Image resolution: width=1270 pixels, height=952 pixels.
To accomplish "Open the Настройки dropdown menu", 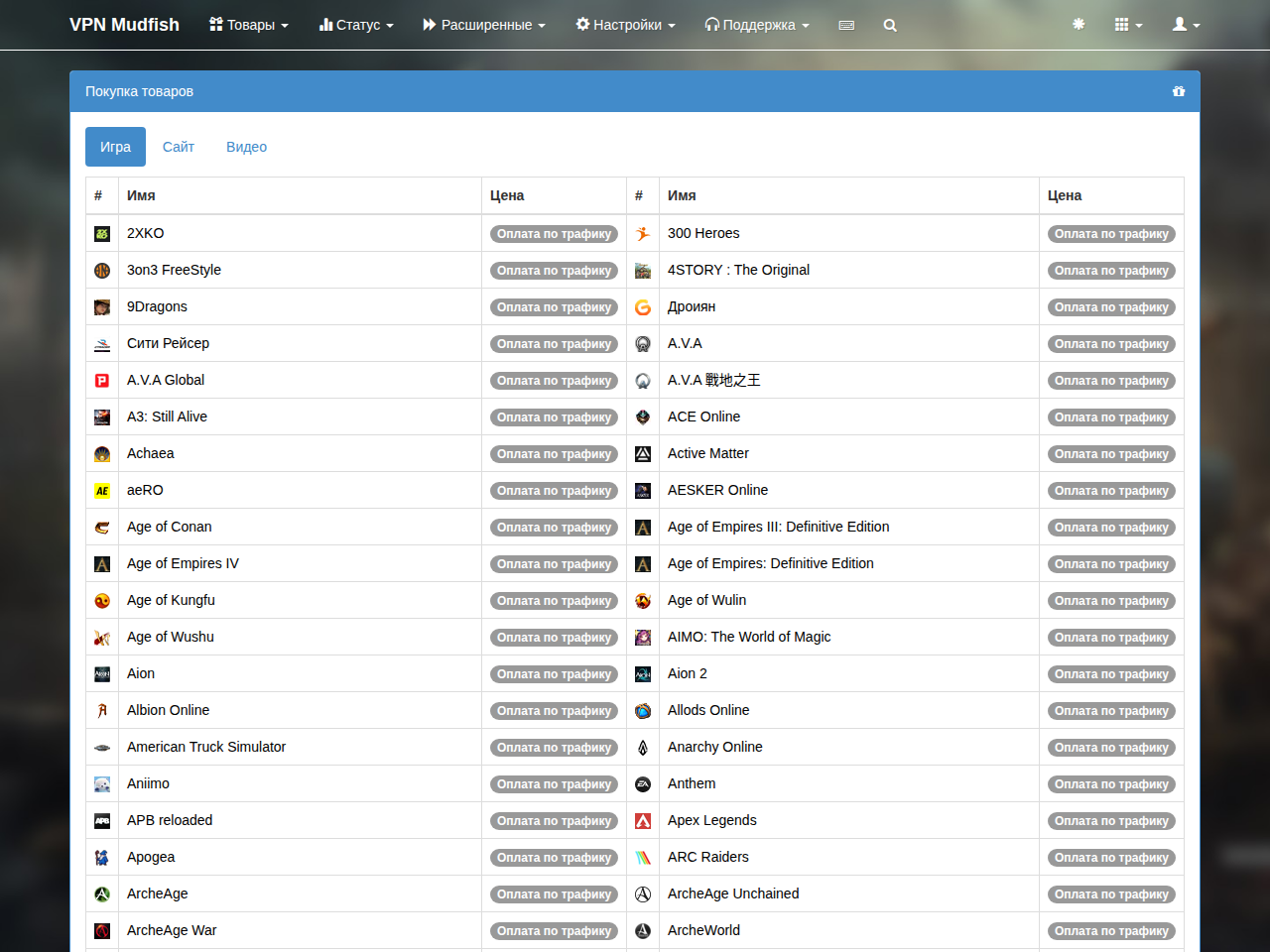I will [x=625, y=25].
